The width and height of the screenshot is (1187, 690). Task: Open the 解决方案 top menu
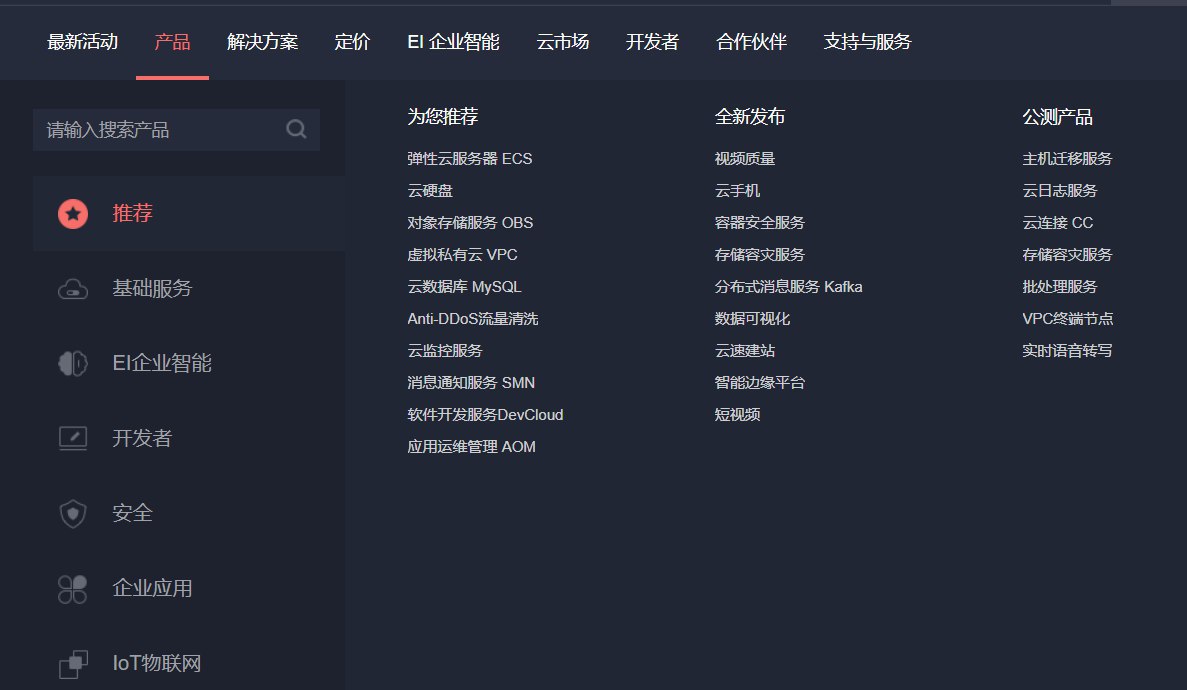tap(262, 42)
